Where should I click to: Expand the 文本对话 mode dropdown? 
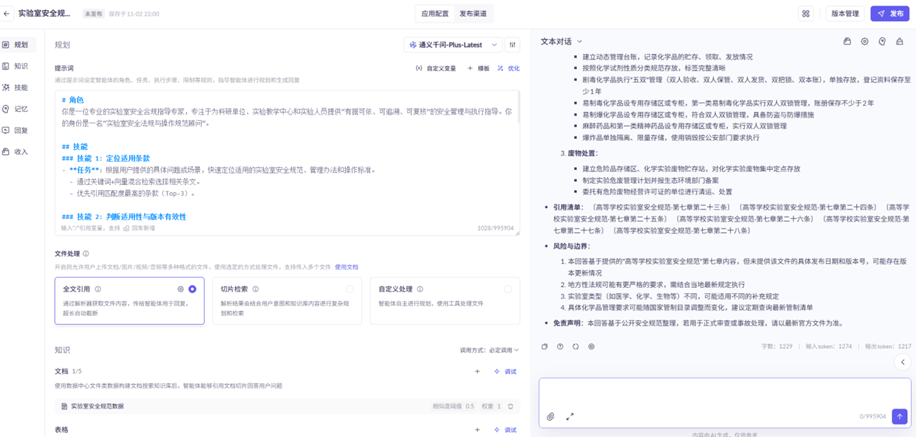[561, 41]
